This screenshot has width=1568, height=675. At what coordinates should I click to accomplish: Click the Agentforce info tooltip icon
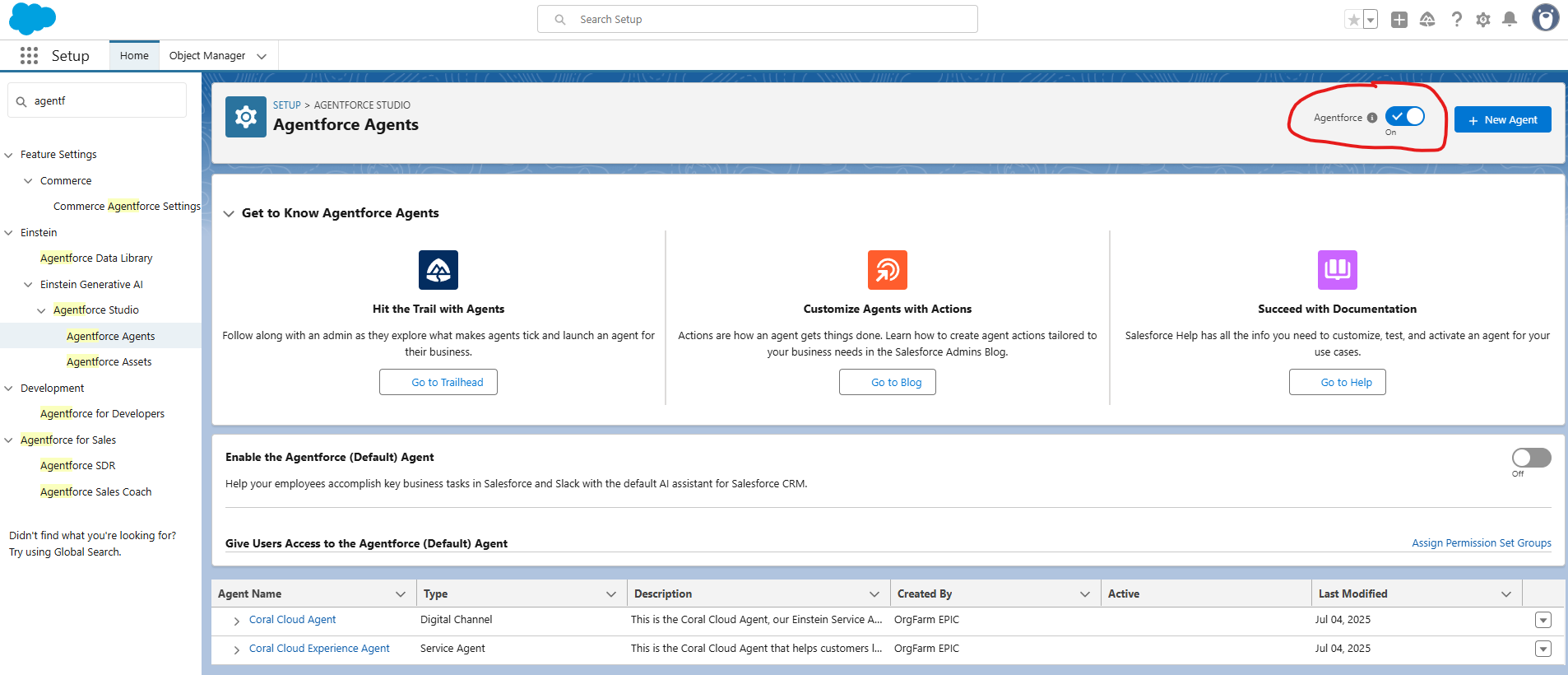point(1372,118)
